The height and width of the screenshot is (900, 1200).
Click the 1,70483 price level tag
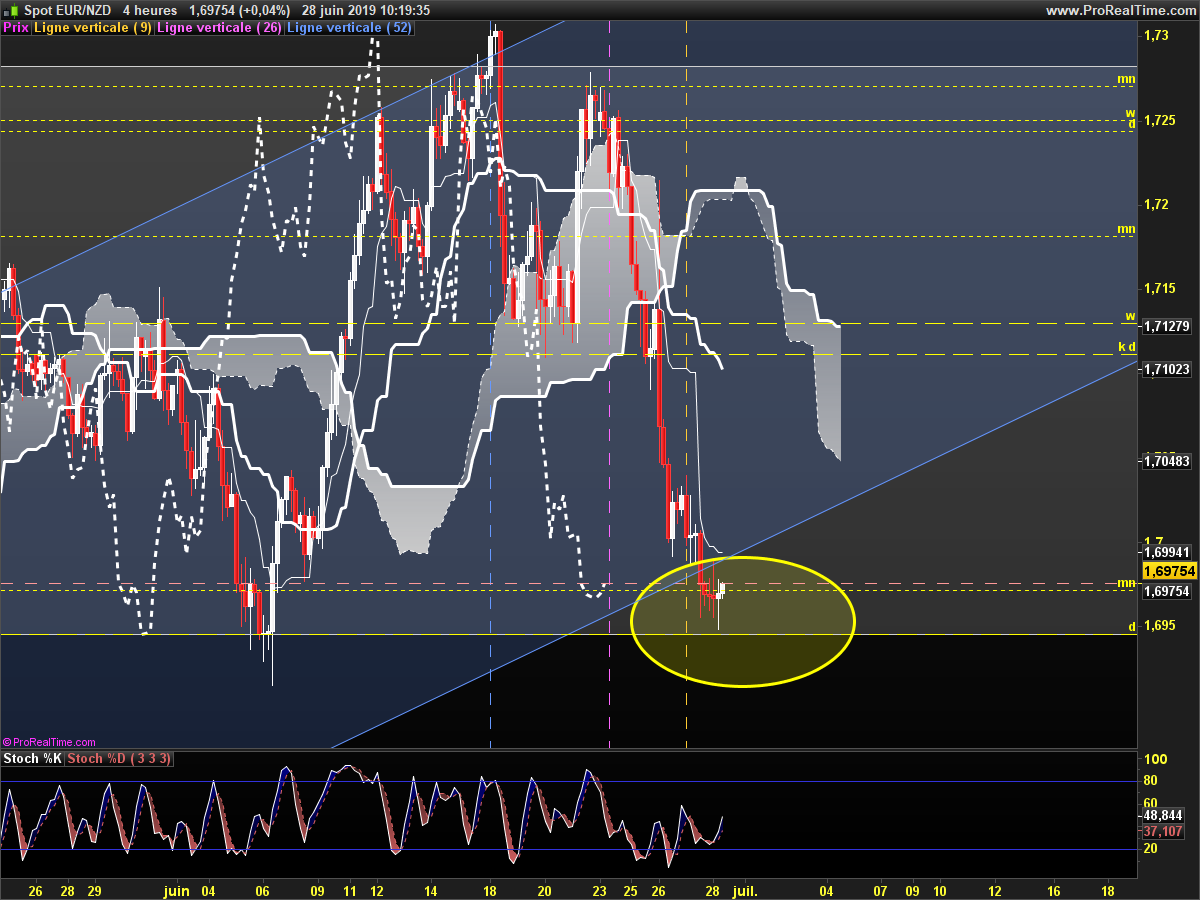[1166, 461]
